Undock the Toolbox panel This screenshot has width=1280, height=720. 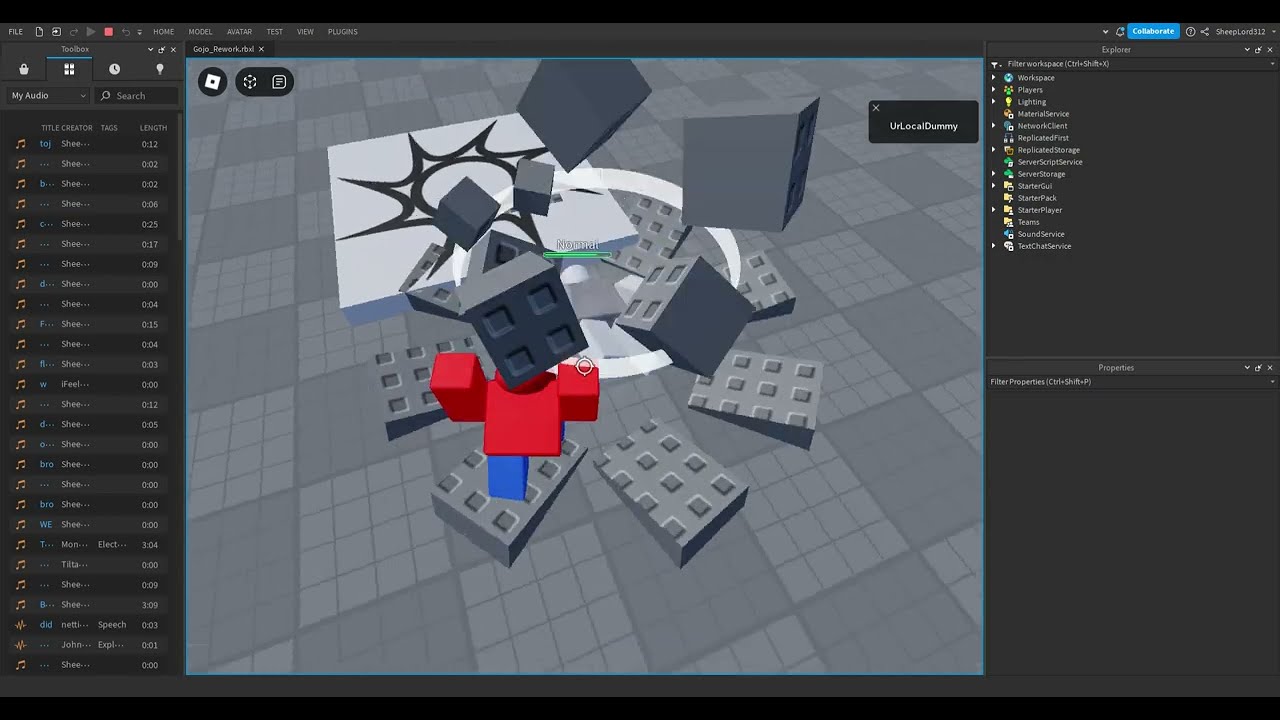[162, 49]
